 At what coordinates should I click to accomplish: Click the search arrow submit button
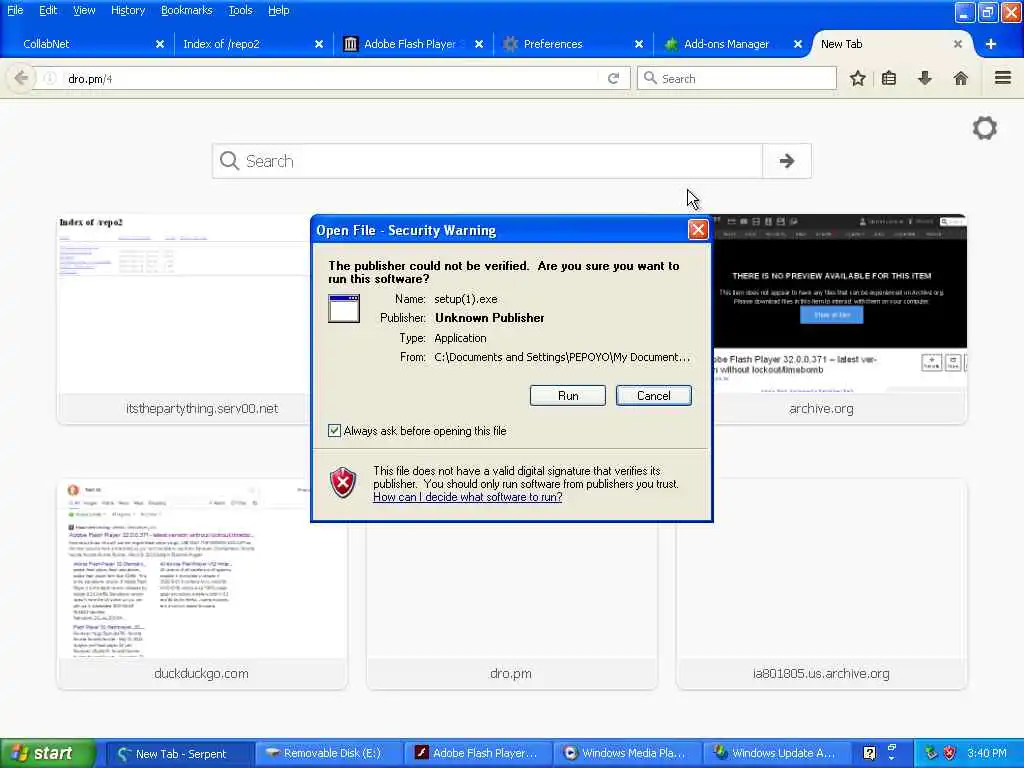point(786,161)
